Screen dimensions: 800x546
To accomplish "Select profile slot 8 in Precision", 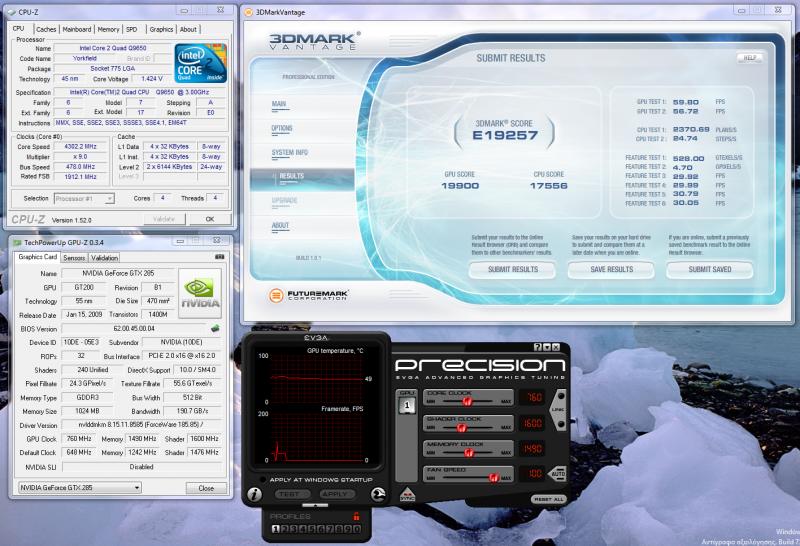I will pyautogui.click(x=339, y=529).
